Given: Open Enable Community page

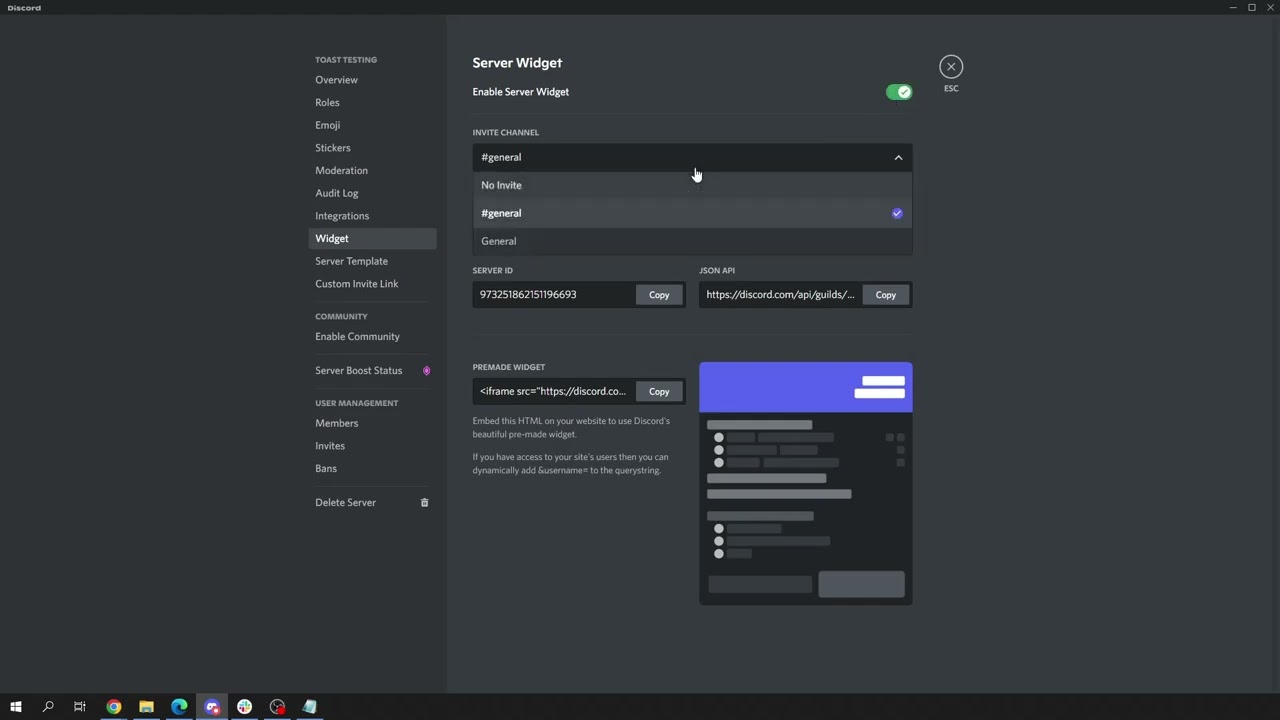Looking at the screenshot, I should 372,337.
